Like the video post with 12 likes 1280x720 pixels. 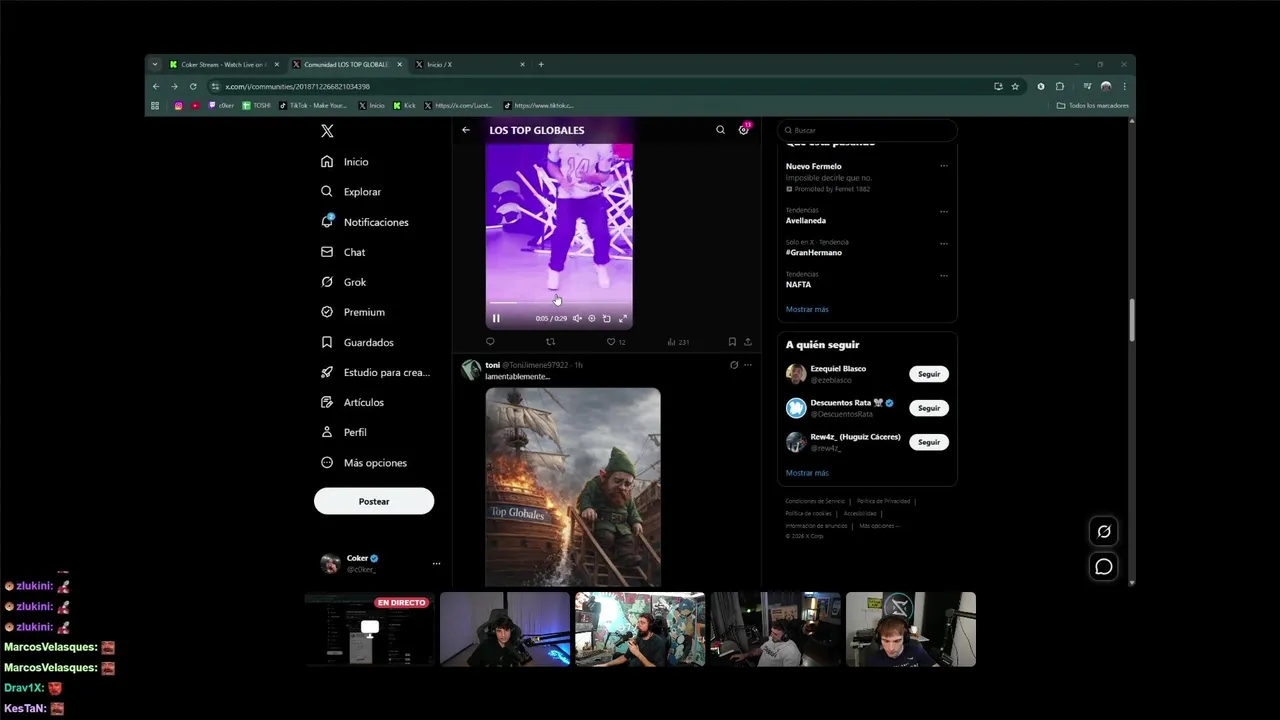tap(616, 342)
